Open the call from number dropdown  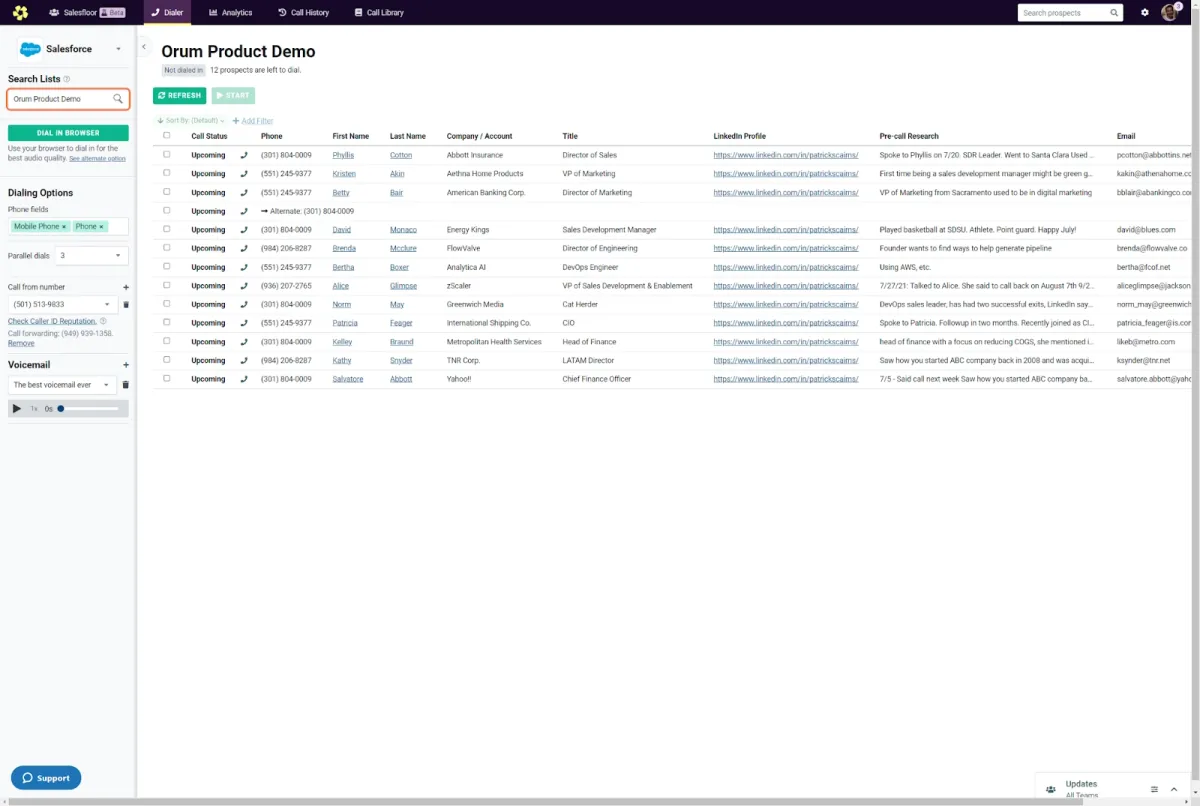coord(63,304)
